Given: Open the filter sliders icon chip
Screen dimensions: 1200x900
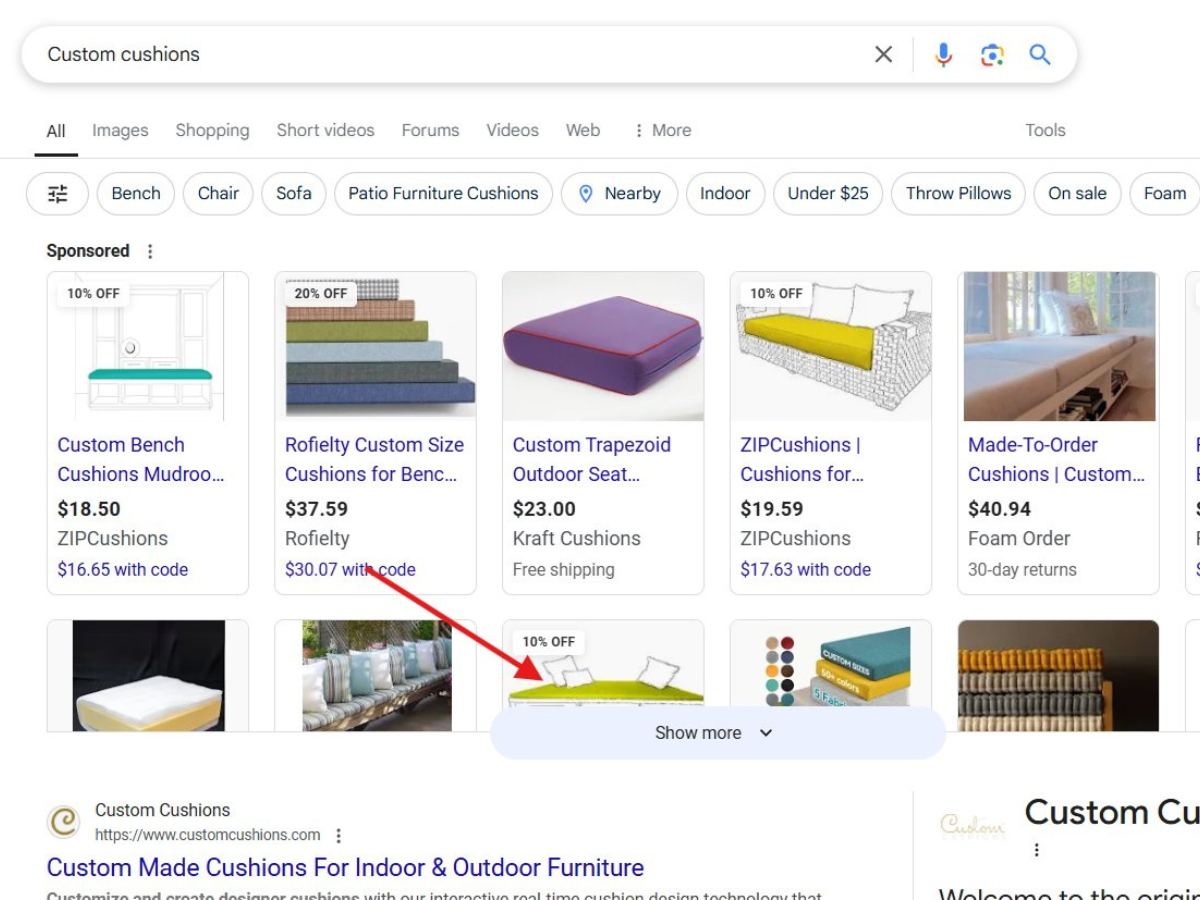Looking at the screenshot, I should pos(58,194).
